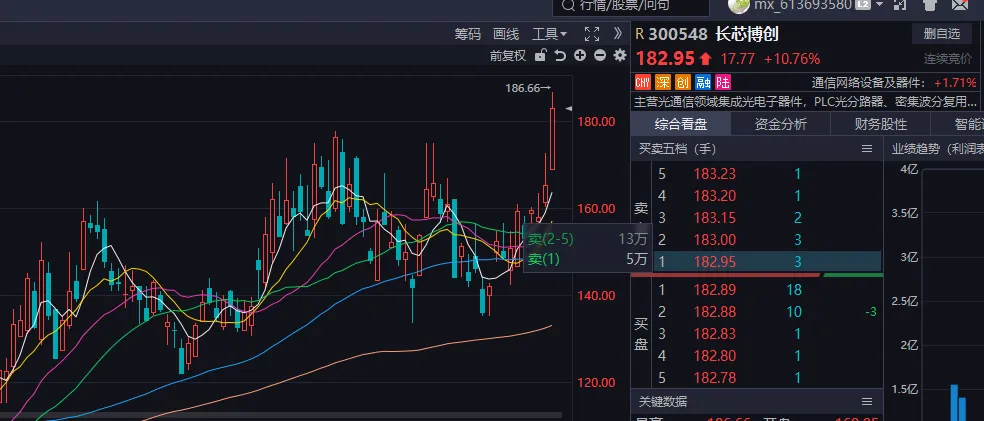The height and width of the screenshot is (421, 984).
Task: Select buy level 1 price 182.89
Action: (714, 290)
